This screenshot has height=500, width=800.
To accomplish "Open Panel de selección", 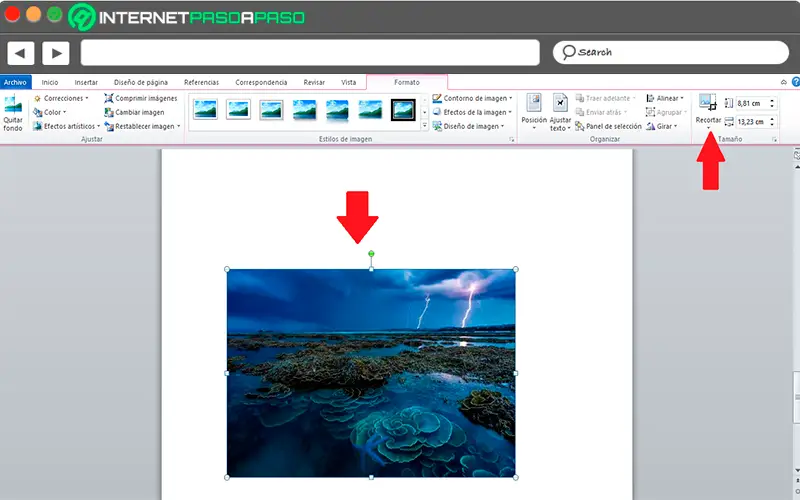I will (609, 126).
